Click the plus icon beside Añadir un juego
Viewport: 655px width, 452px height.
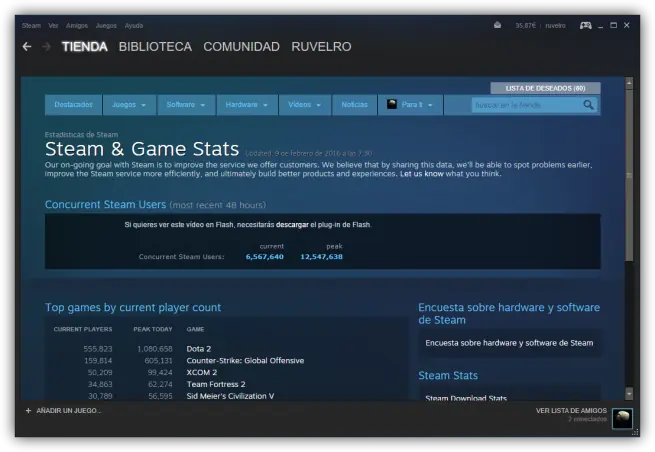[28, 411]
